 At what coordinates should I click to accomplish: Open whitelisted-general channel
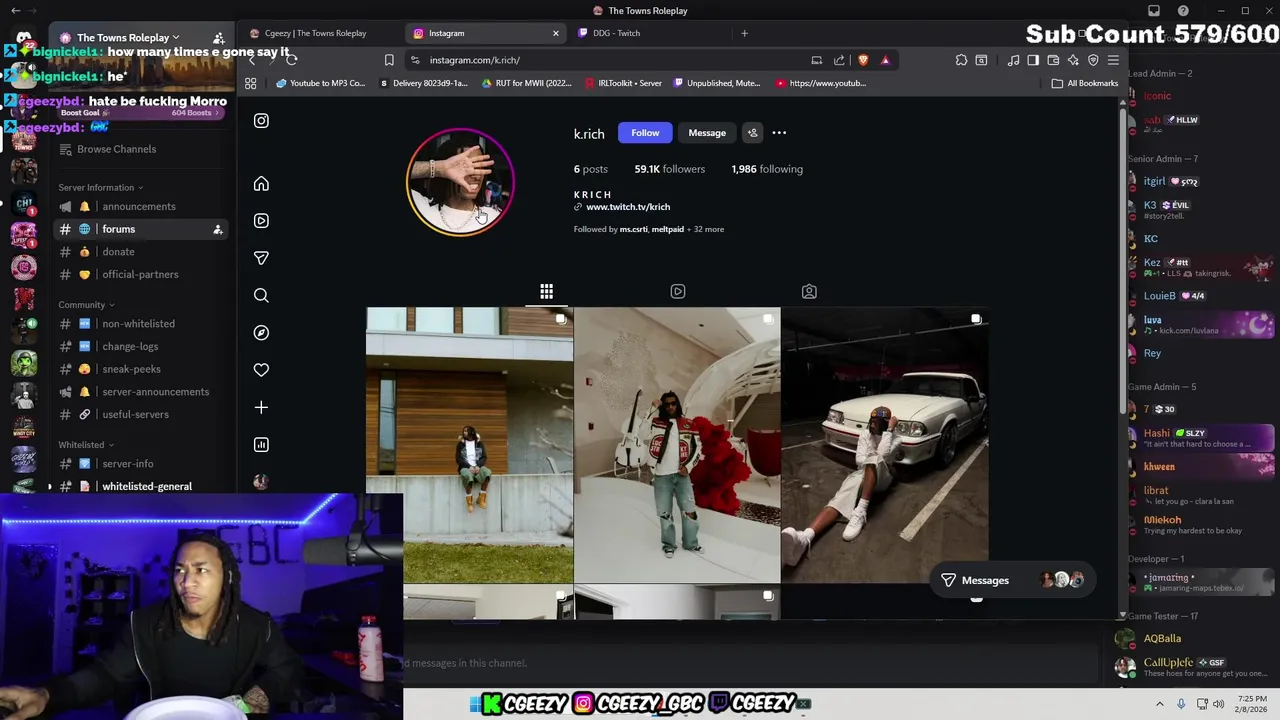[x=139, y=487]
